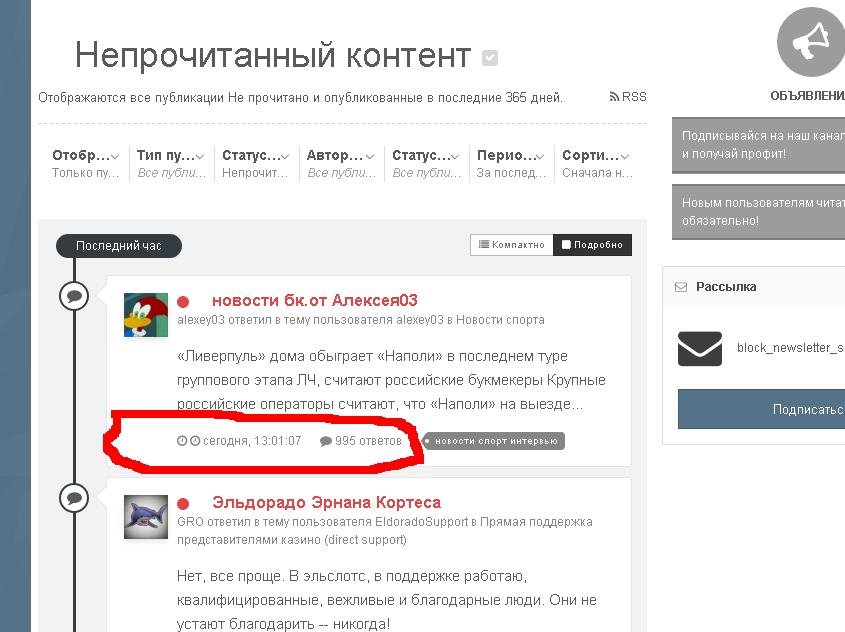
Task: Toggle the checkmark next to Непрочитанный контент
Action: tap(489, 58)
